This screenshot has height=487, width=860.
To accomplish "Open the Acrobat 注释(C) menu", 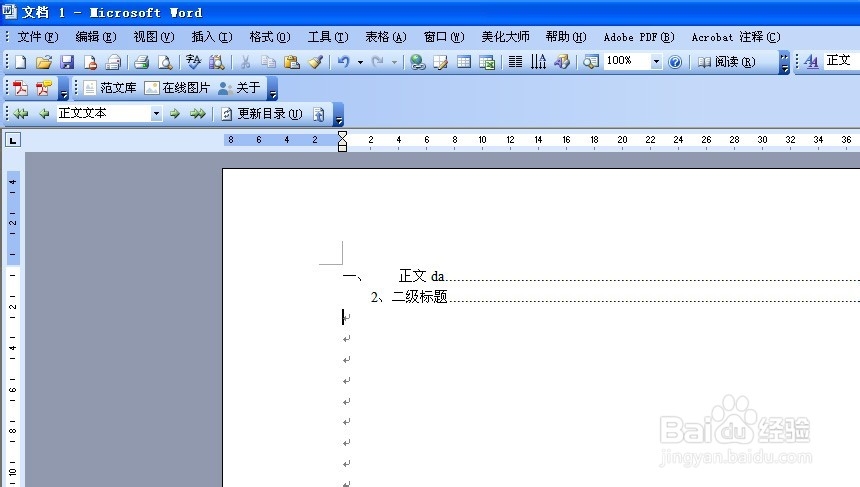I will tap(736, 37).
